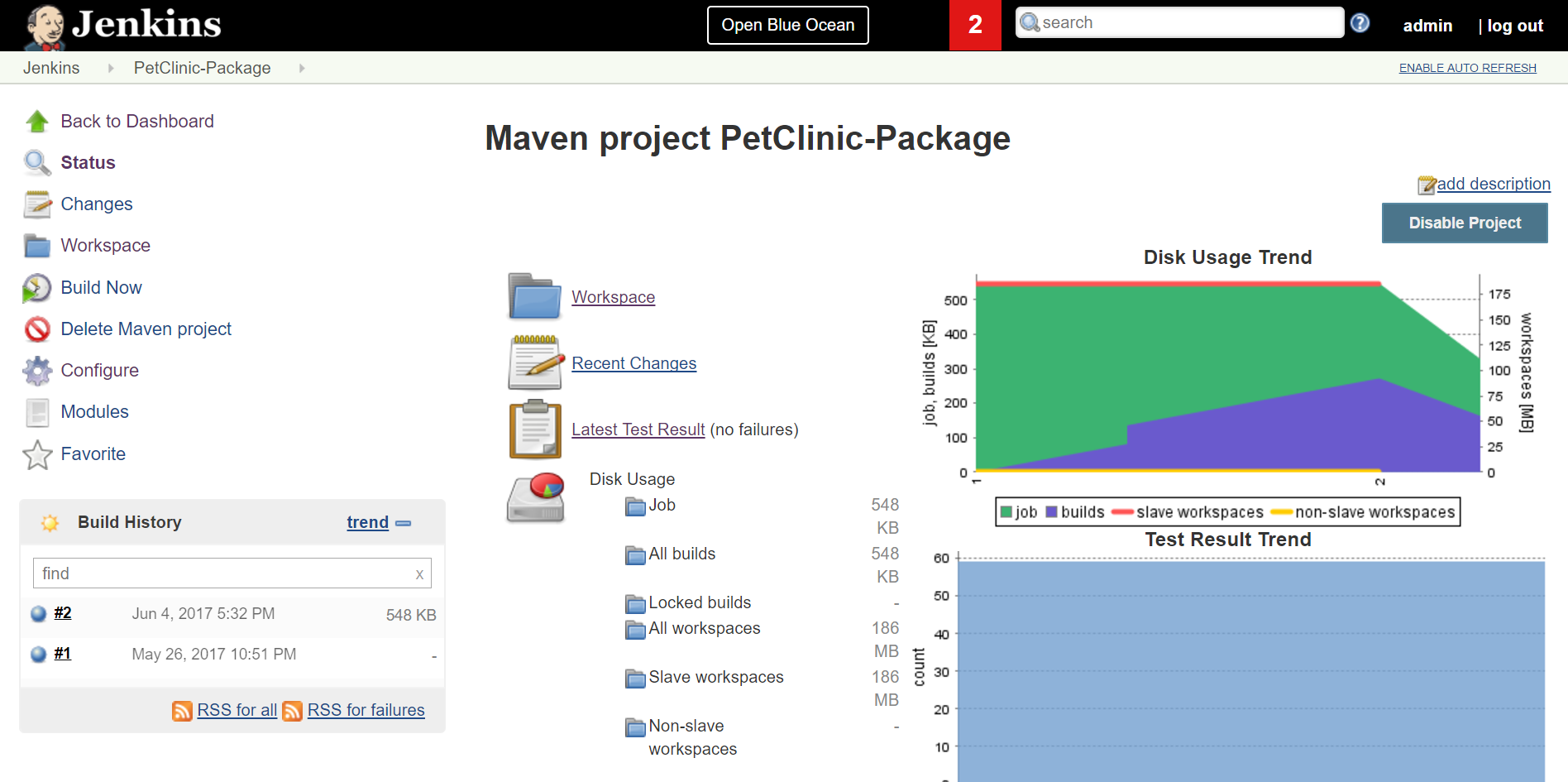Click the admin user link
The image size is (1568, 782).
coord(1427,26)
